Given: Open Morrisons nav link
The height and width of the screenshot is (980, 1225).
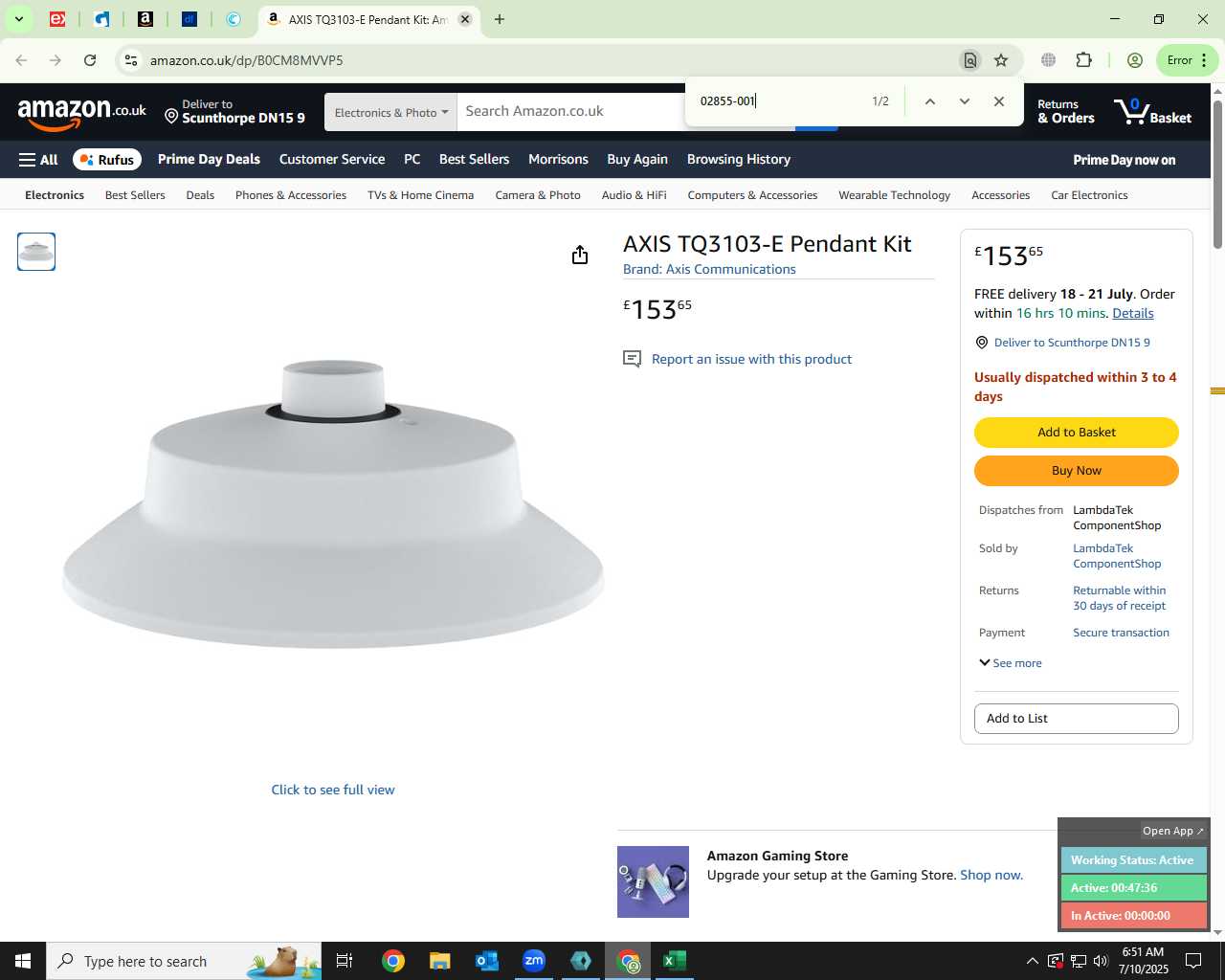Looking at the screenshot, I should point(558,160).
